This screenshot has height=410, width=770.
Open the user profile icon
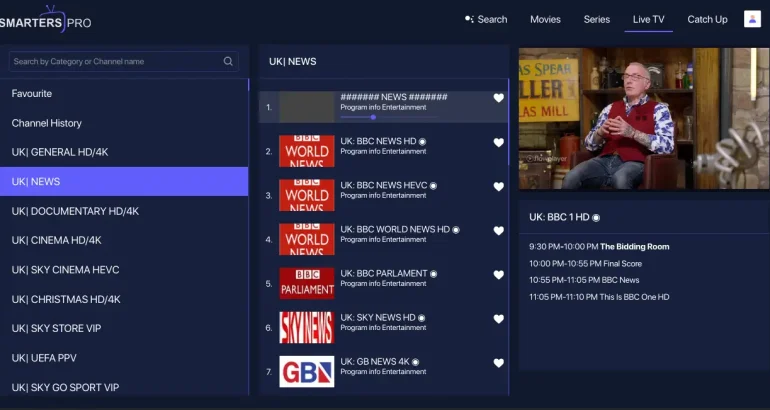click(x=752, y=19)
